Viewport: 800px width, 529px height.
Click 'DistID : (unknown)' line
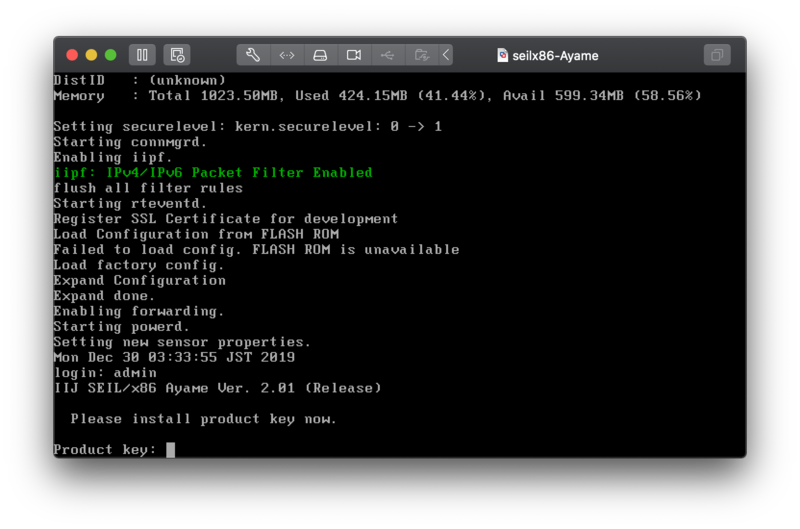[139, 80]
